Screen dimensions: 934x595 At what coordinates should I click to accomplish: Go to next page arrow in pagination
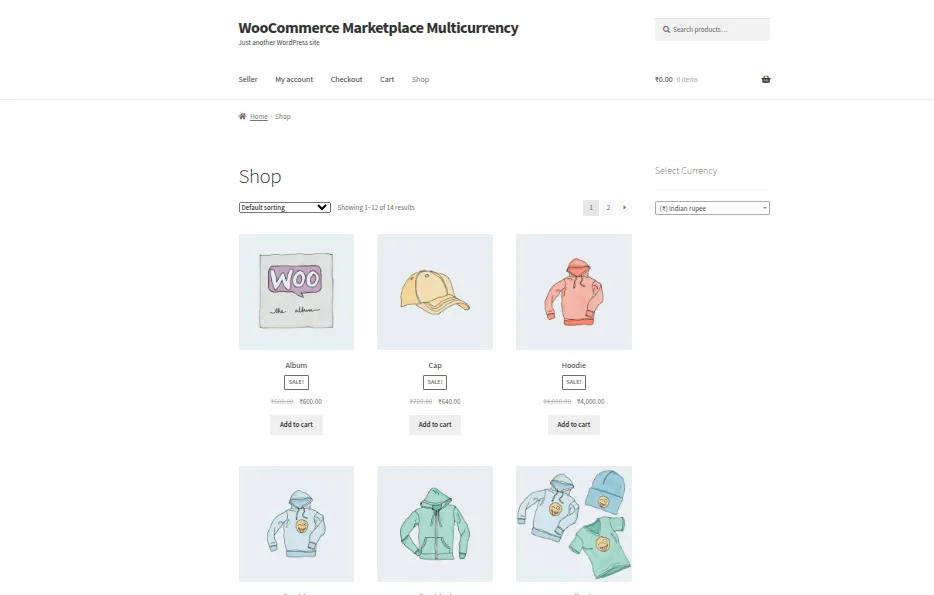point(625,207)
